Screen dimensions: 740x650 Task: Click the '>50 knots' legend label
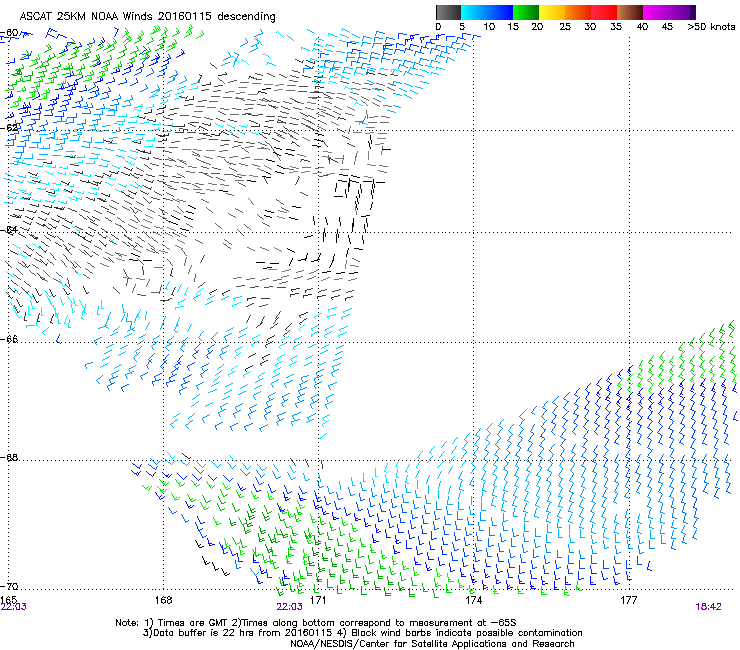[711, 27]
